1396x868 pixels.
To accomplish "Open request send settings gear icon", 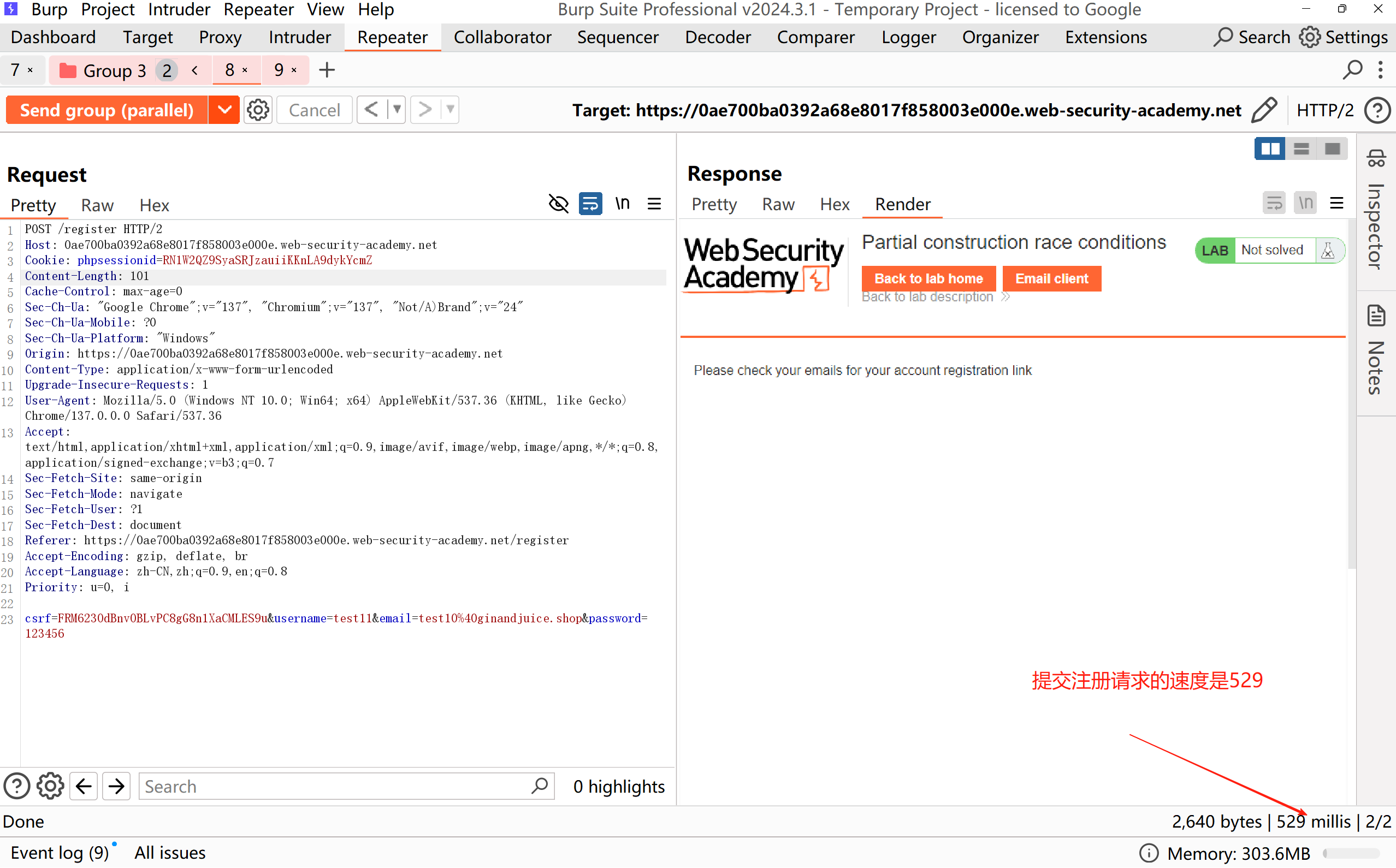I will point(258,110).
